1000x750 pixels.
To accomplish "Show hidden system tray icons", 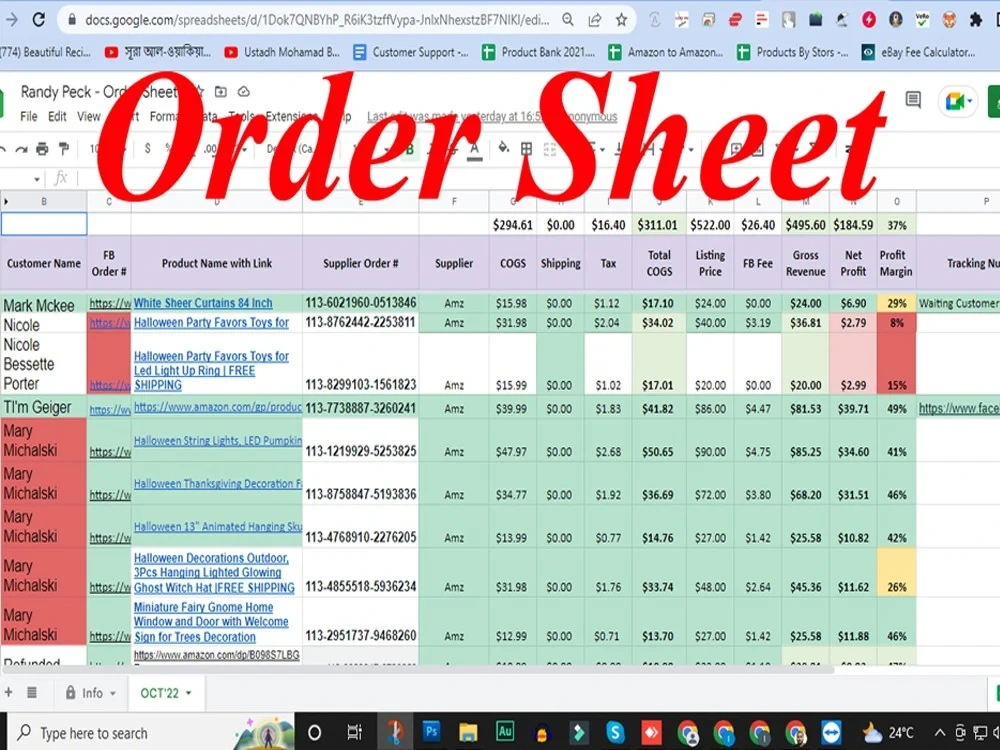I will click(x=940, y=732).
